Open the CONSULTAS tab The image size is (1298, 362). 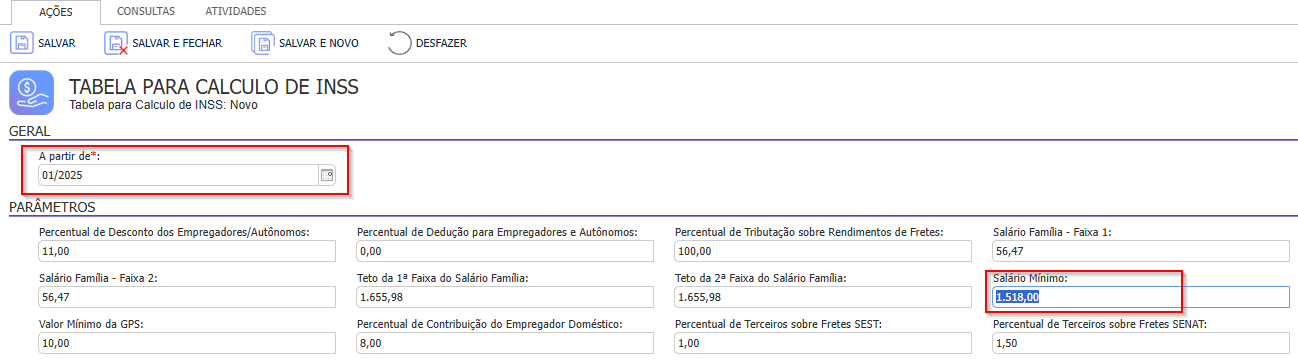point(145,12)
